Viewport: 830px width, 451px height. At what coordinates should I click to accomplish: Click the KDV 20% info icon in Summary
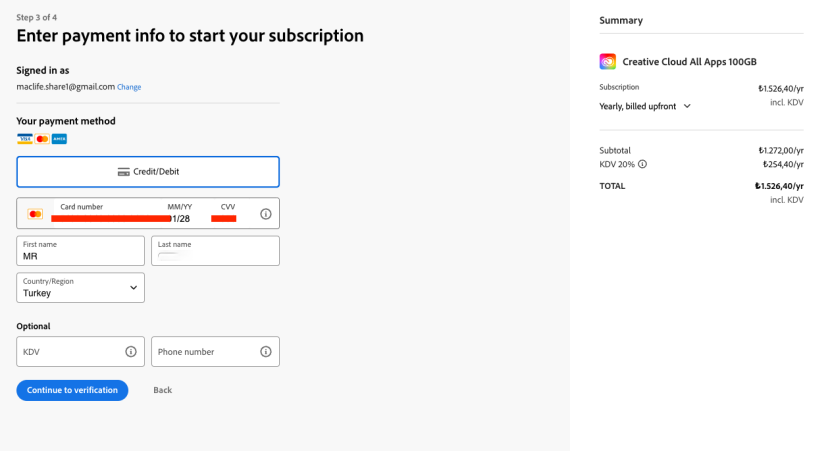pyautogui.click(x=642, y=164)
